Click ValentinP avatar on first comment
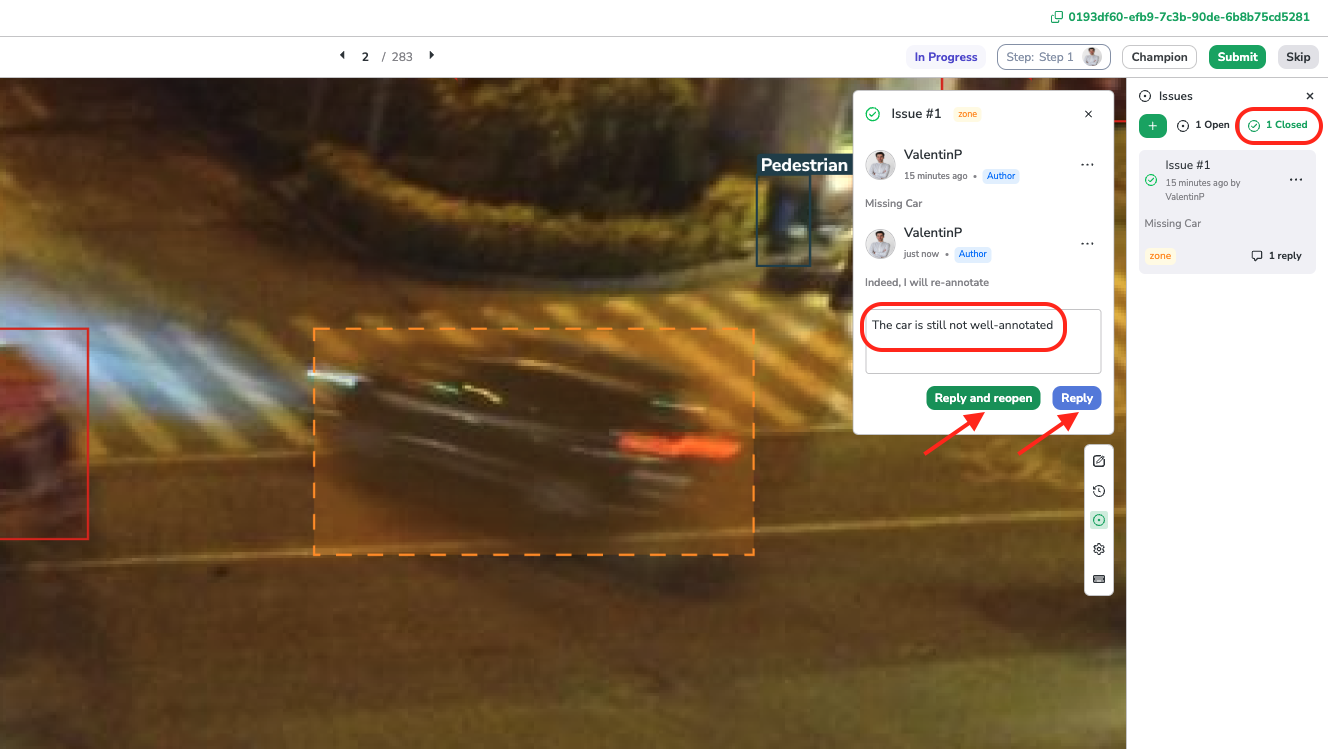The height and width of the screenshot is (749, 1328). [881, 165]
